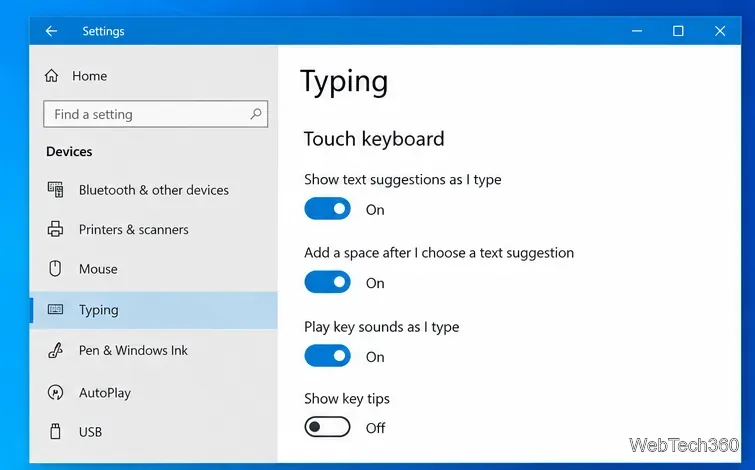Disable Play key sounds as I type

(x=327, y=356)
